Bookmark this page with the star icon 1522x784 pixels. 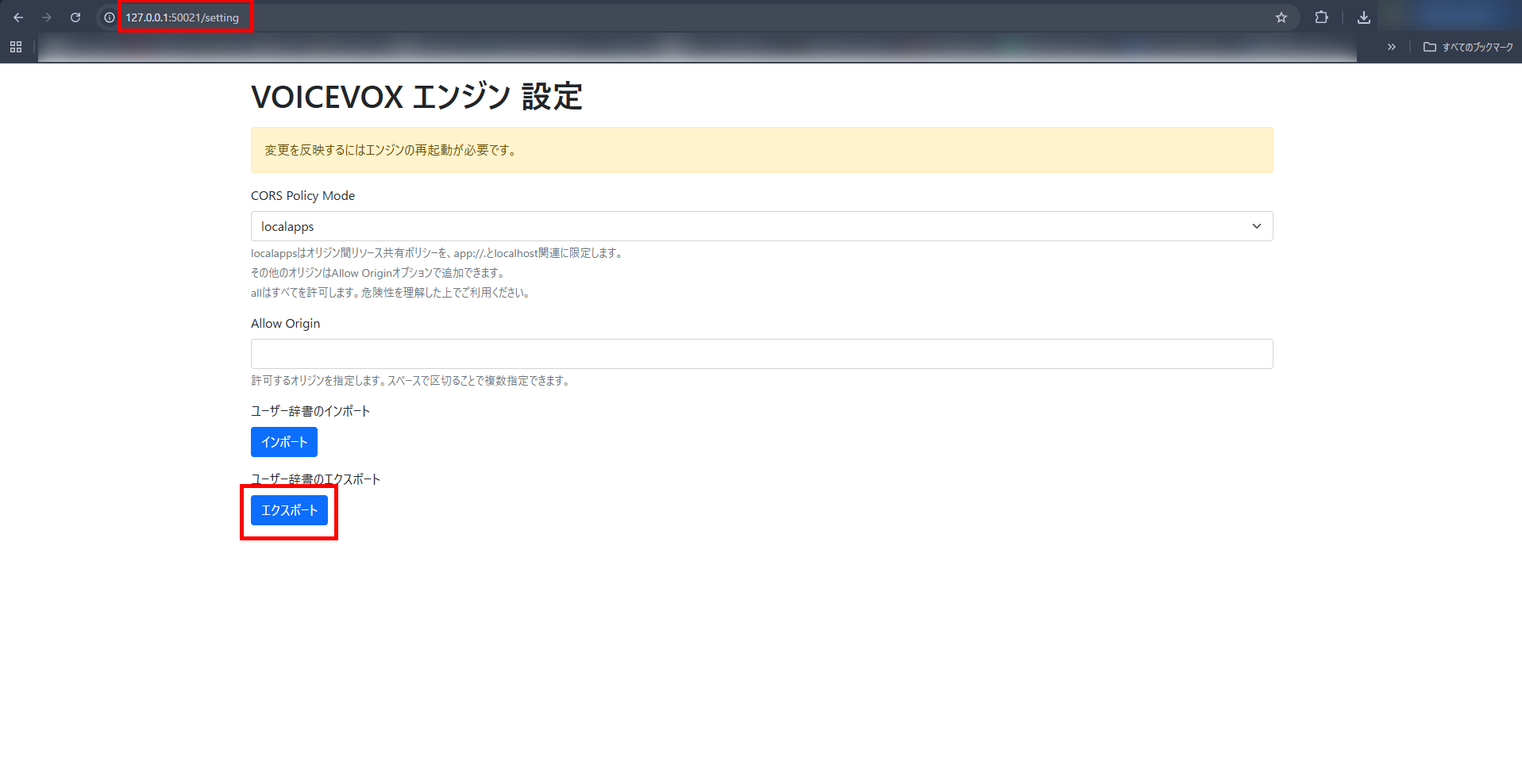1281,17
